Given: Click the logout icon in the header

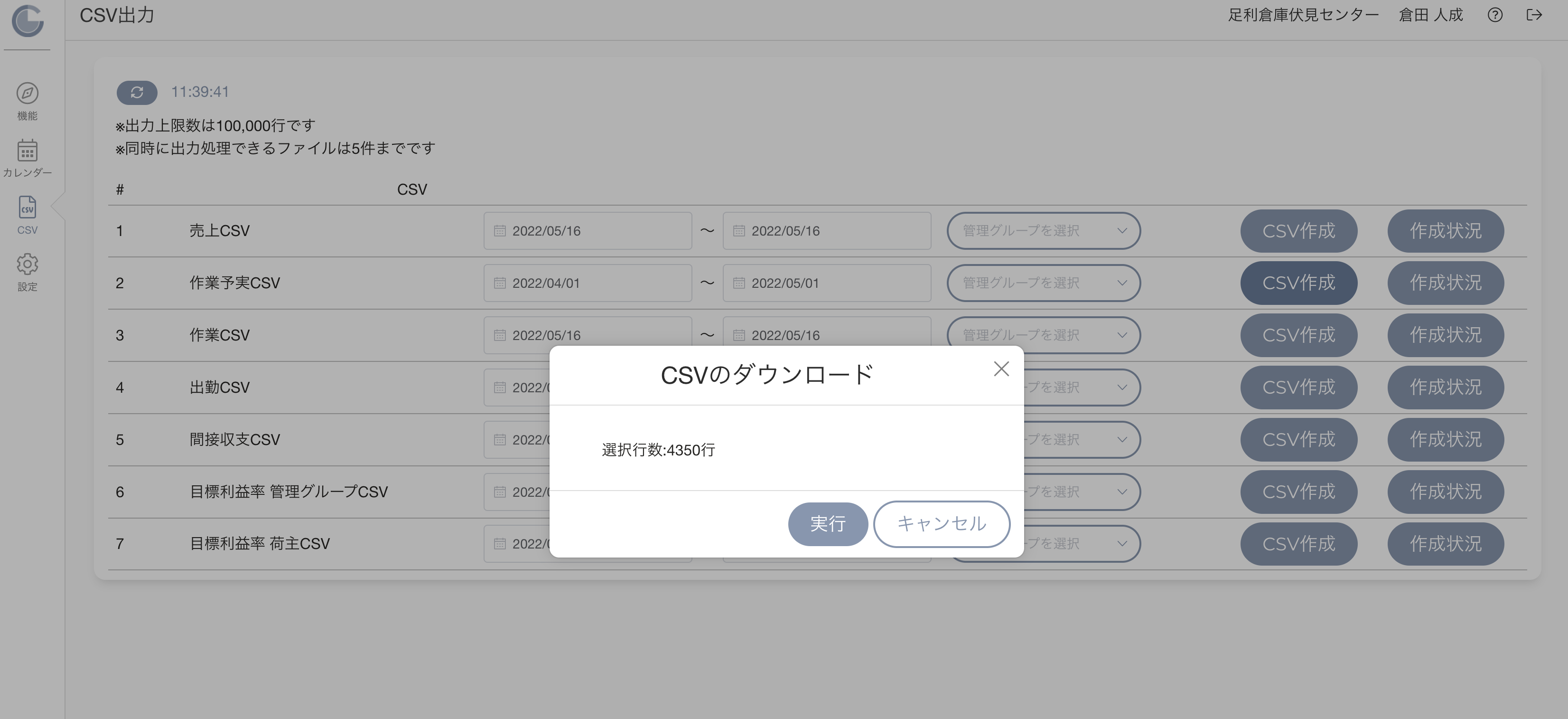Looking at the screenshot, I should 1534,15.
